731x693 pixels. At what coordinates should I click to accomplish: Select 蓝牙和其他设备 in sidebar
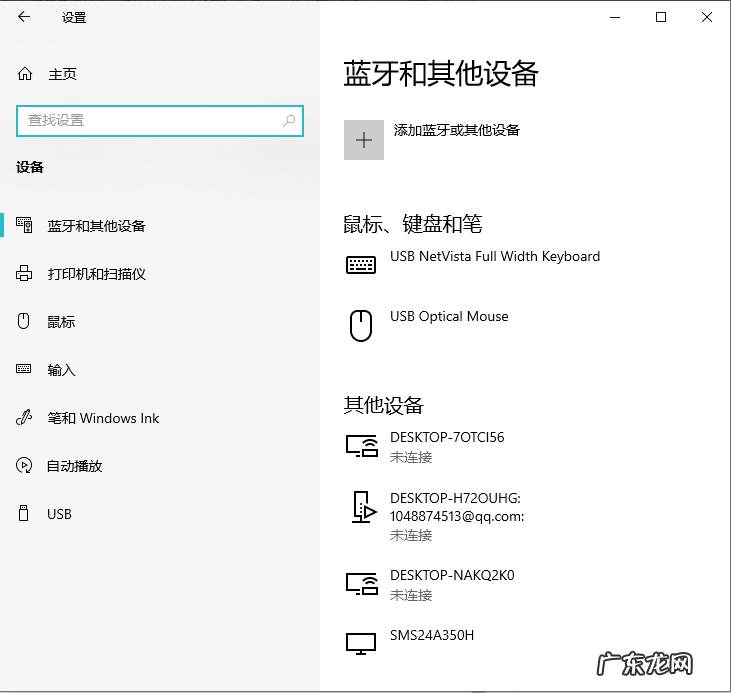pyautogui.click(x=97, y=226)
